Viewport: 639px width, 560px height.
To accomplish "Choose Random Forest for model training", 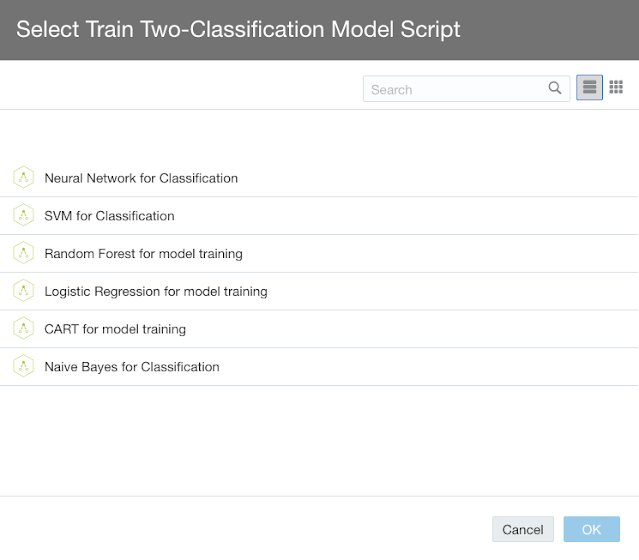I will point(143,254).
